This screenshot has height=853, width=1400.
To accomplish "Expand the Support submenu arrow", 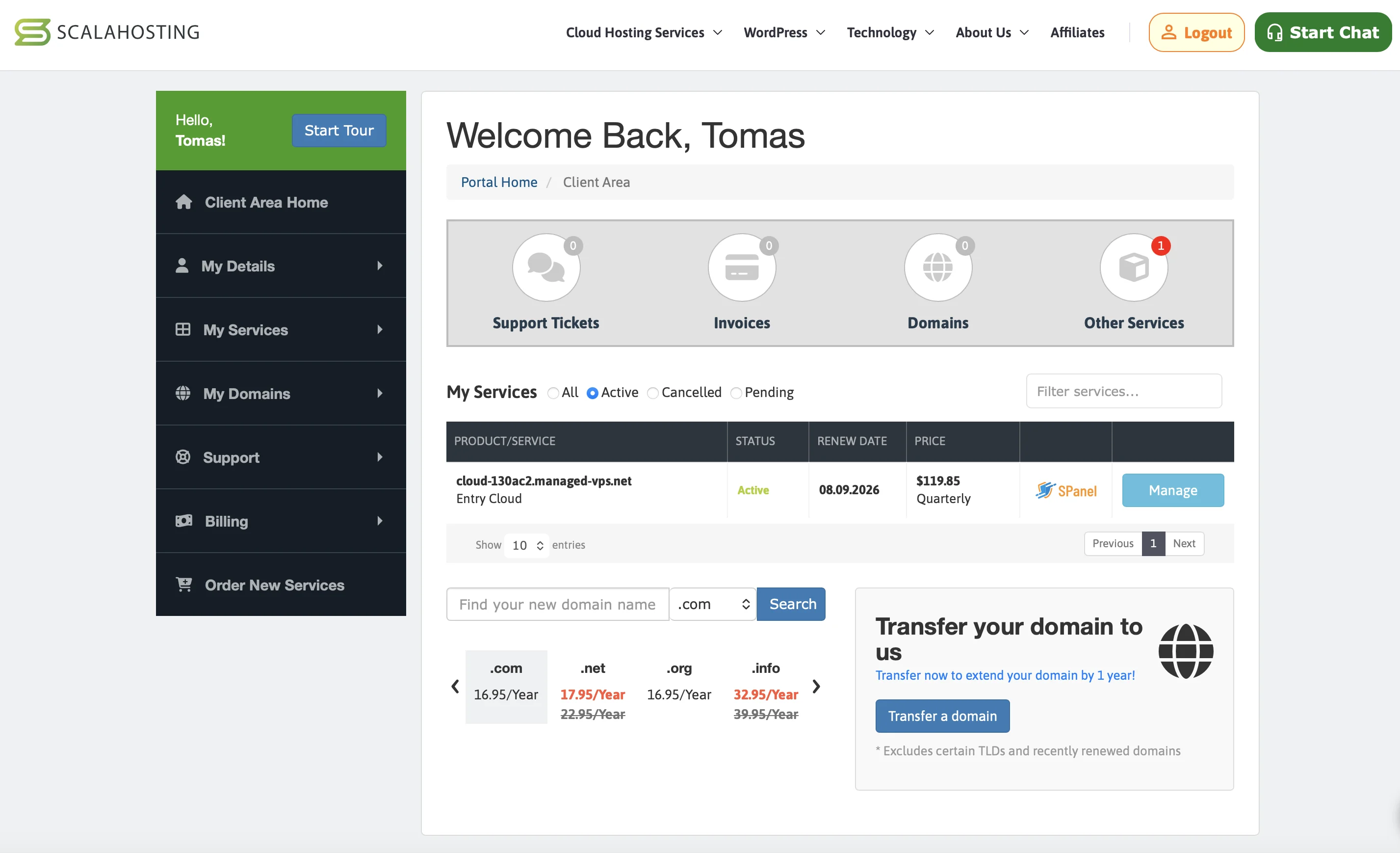I will click(380, 456).
